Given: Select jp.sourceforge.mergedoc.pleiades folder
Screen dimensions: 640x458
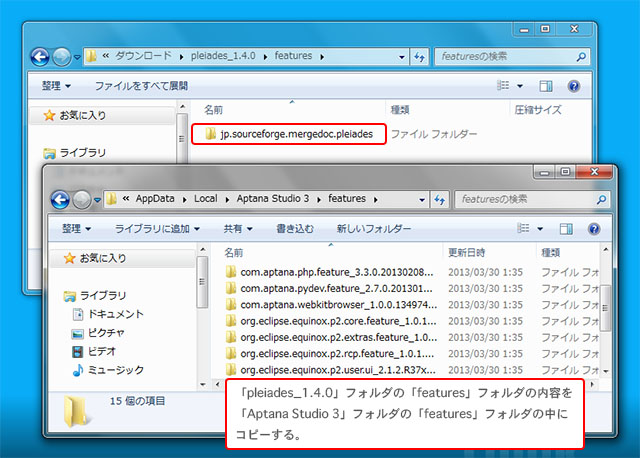Looking at the screenshot, I should tap(289, 134).
